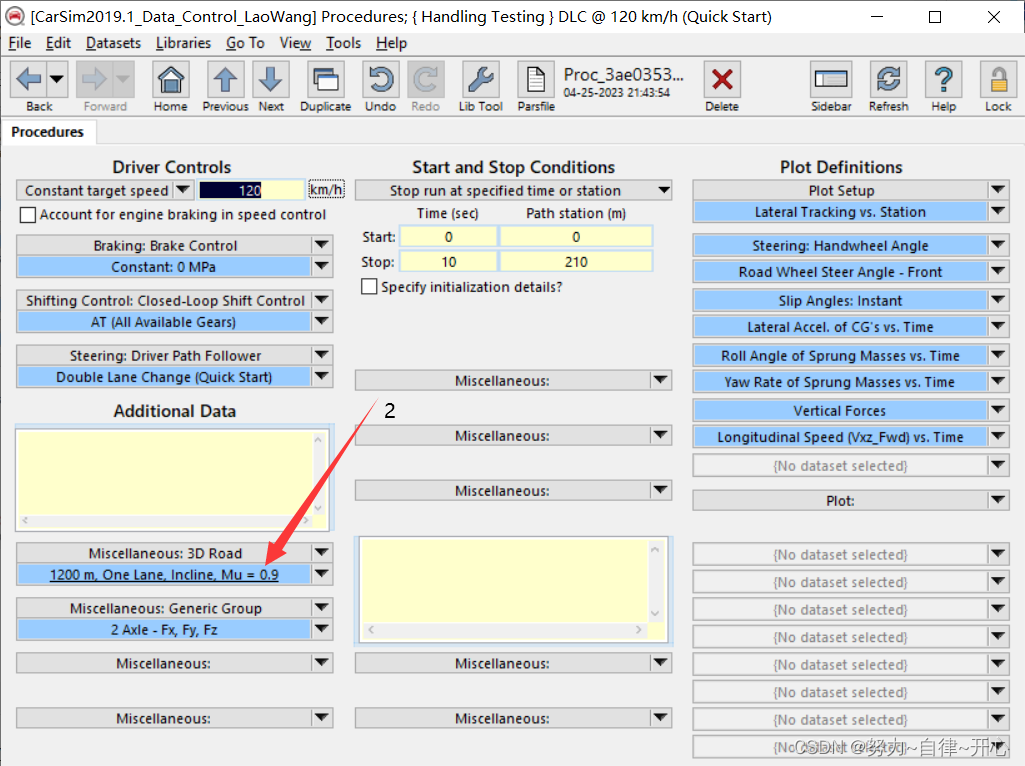Open Stop run at specified time dropdown

click(x=513, y=190)
